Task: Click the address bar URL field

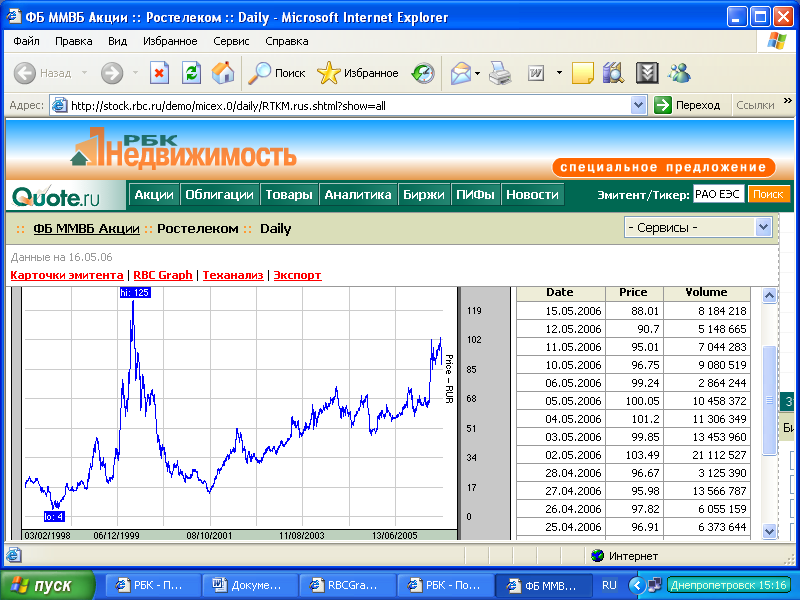Action: (349, 106)
